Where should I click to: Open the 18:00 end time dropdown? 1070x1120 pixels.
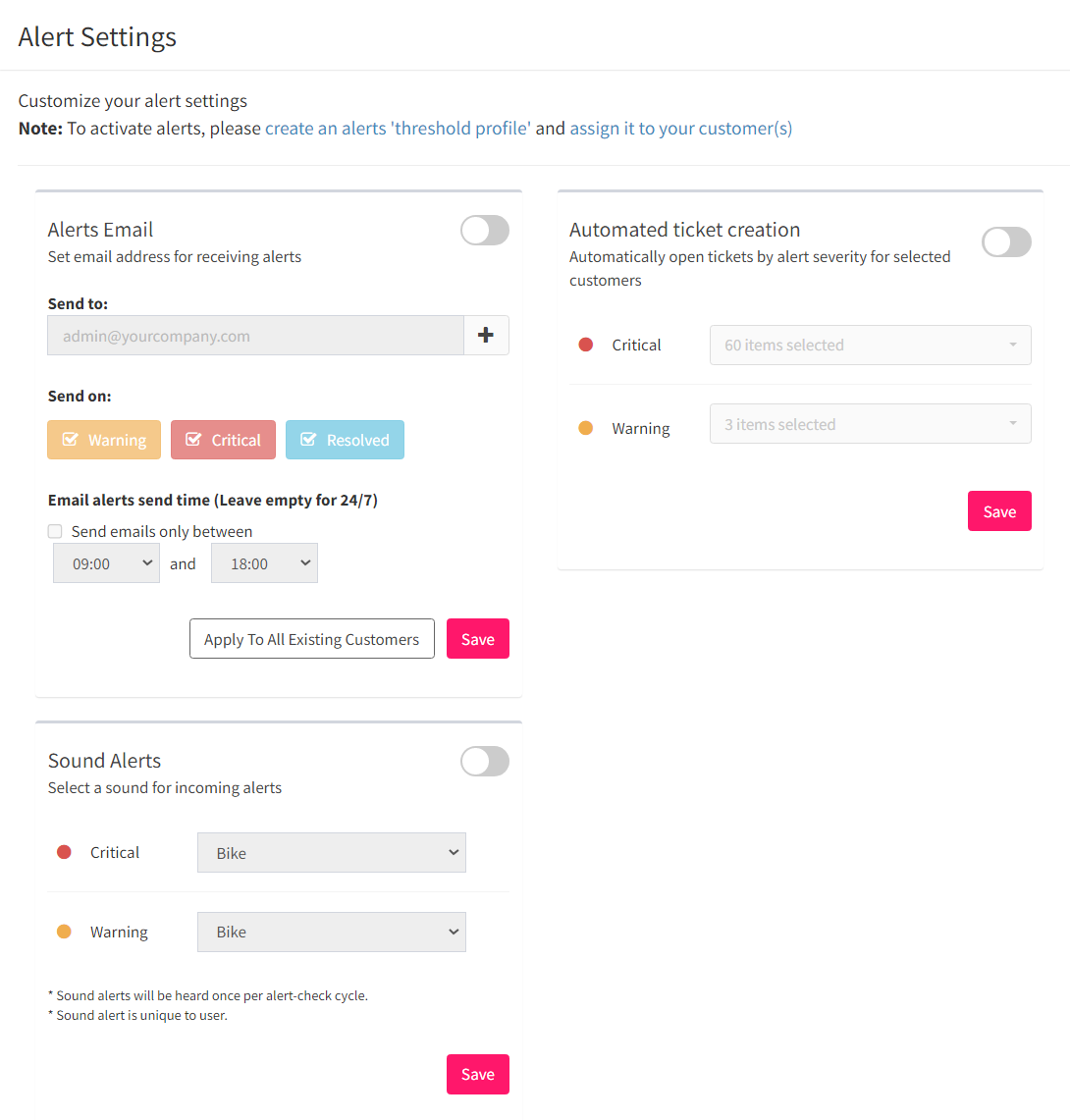(264, 563)
